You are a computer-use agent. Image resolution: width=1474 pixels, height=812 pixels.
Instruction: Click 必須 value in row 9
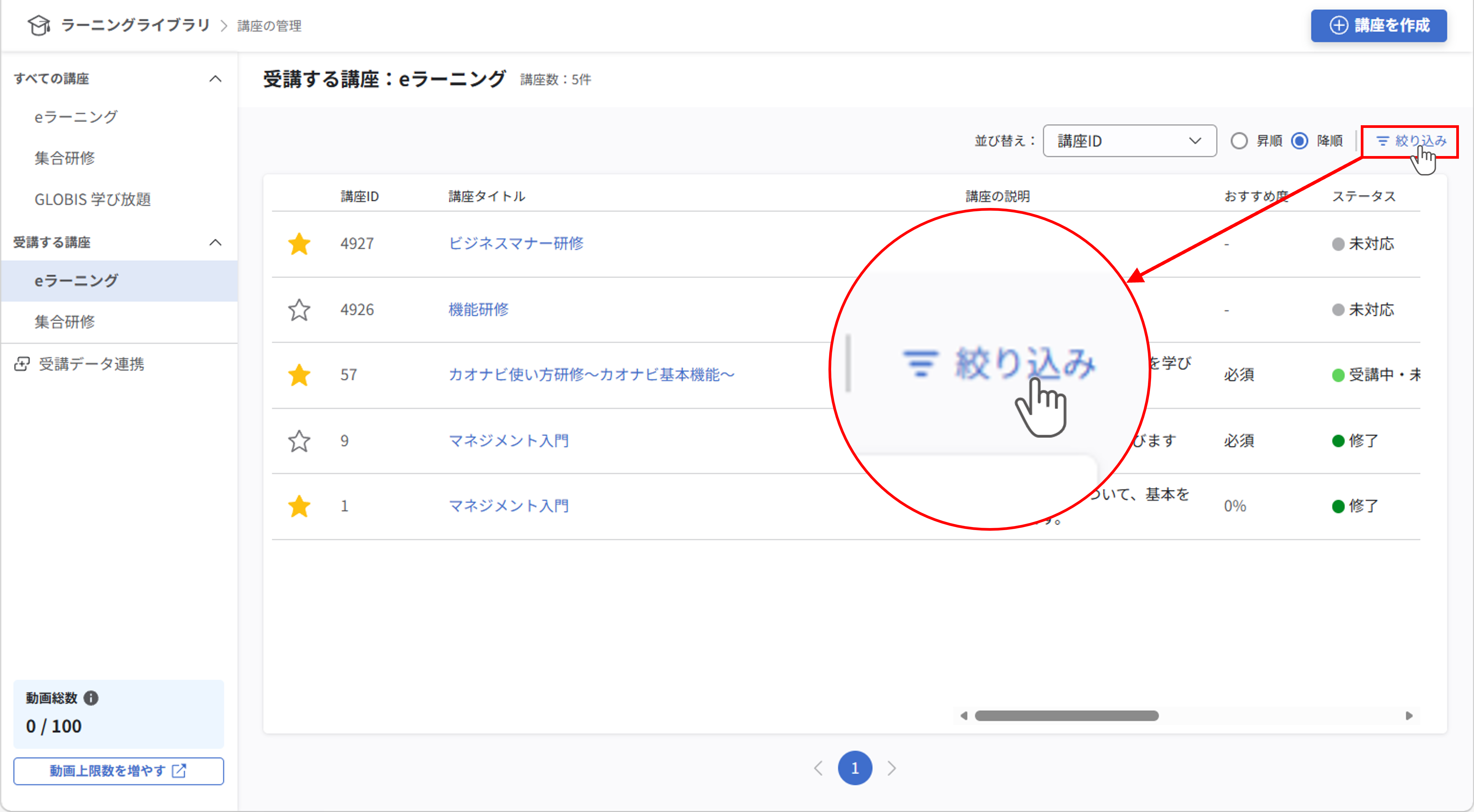(1239, 440)
